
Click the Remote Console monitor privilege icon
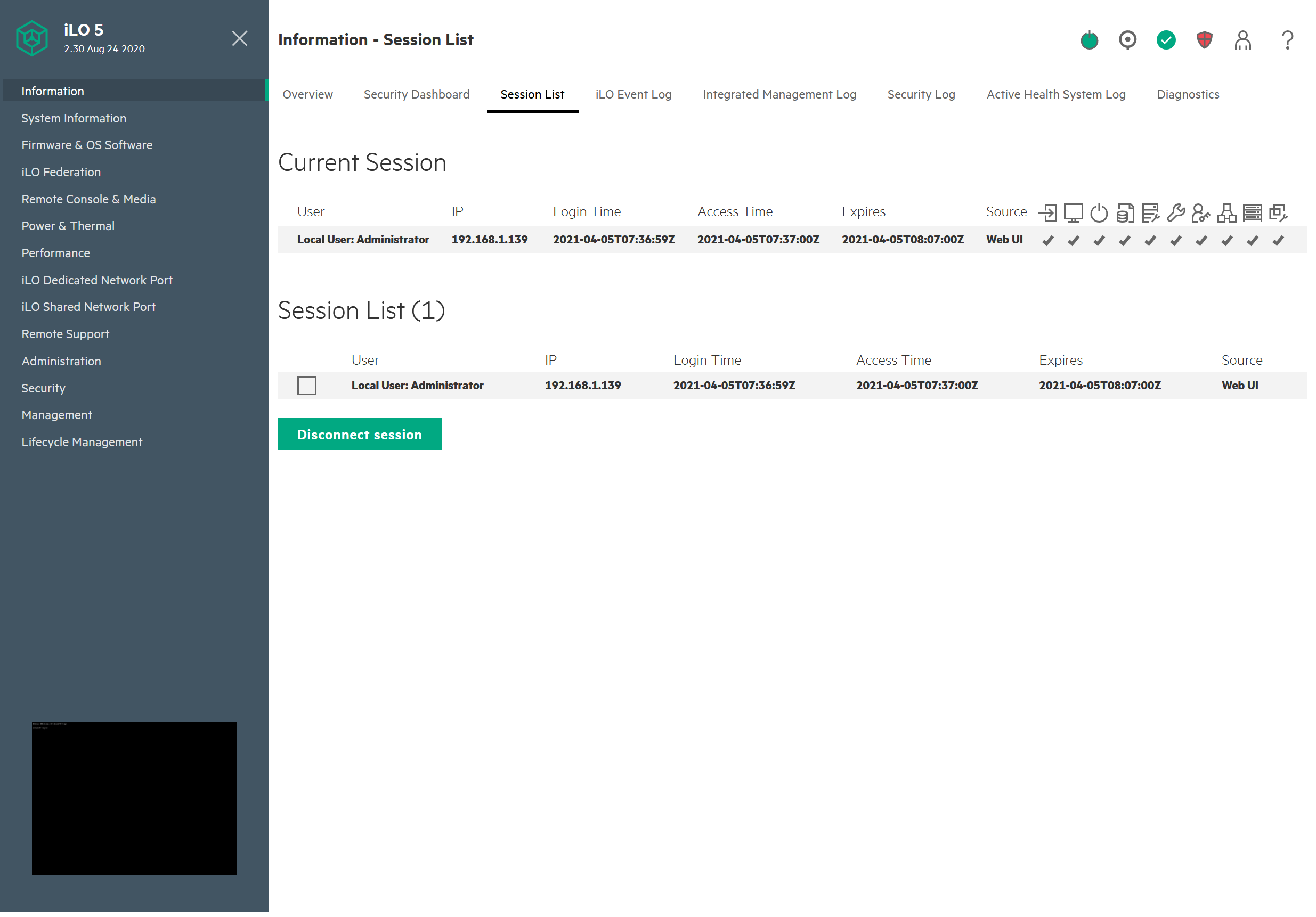pyautogui.click(x=1073, y=212)
